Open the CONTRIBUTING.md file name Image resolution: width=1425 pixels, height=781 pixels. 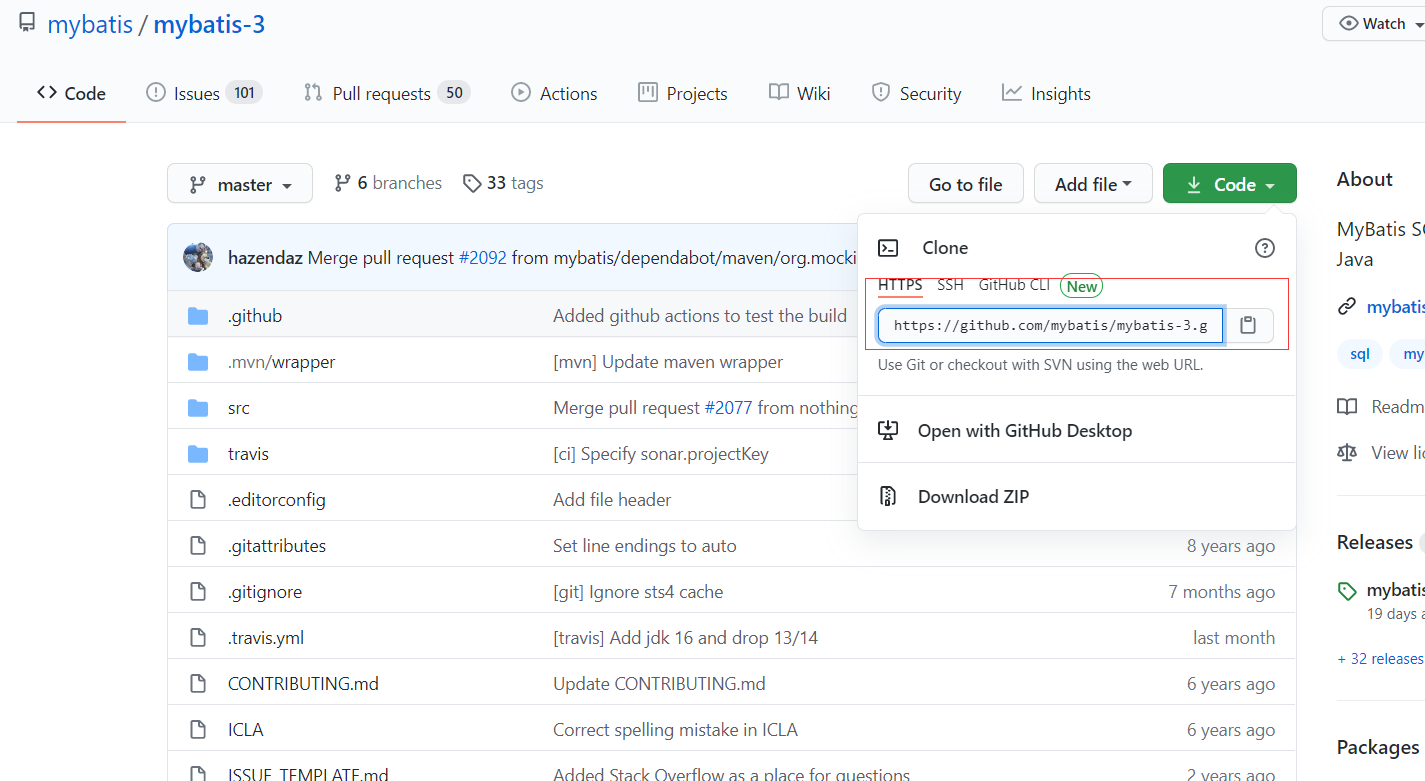[x=303, y=684]
